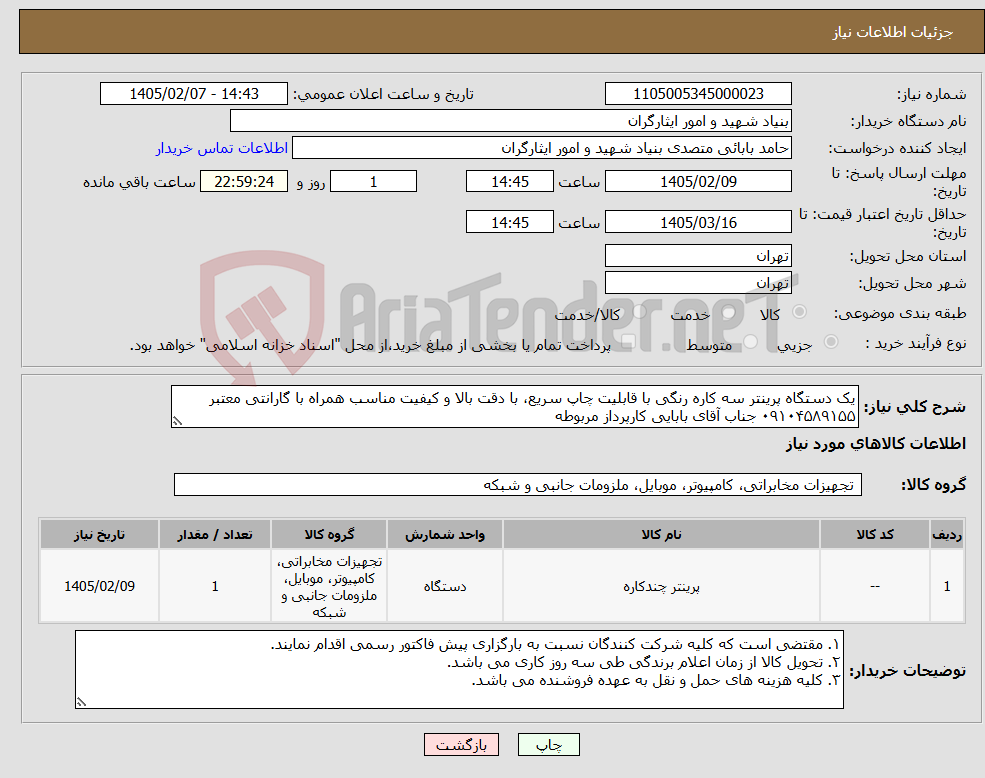Click the page title جزئیات اطلاعات نیاز

tap(893, 32)
